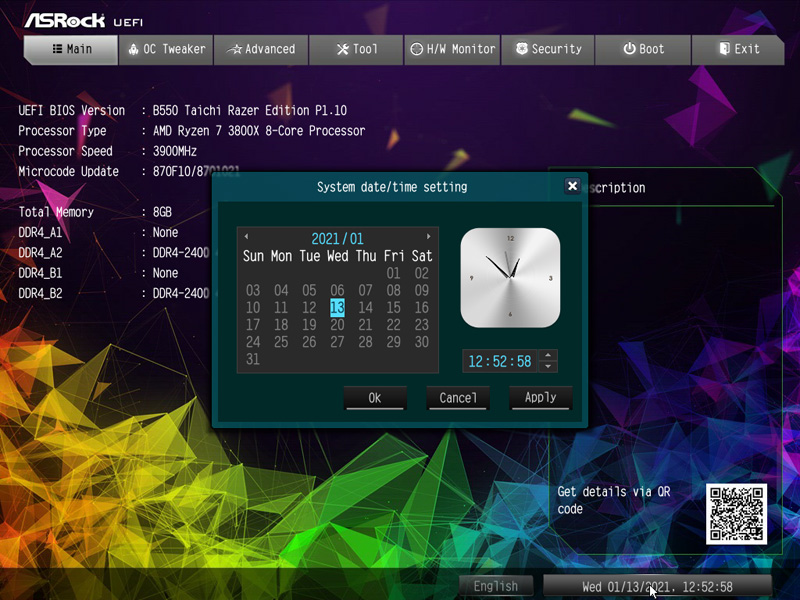
Task: Select day 07 in the calendar
Action: tap(365, 291)
